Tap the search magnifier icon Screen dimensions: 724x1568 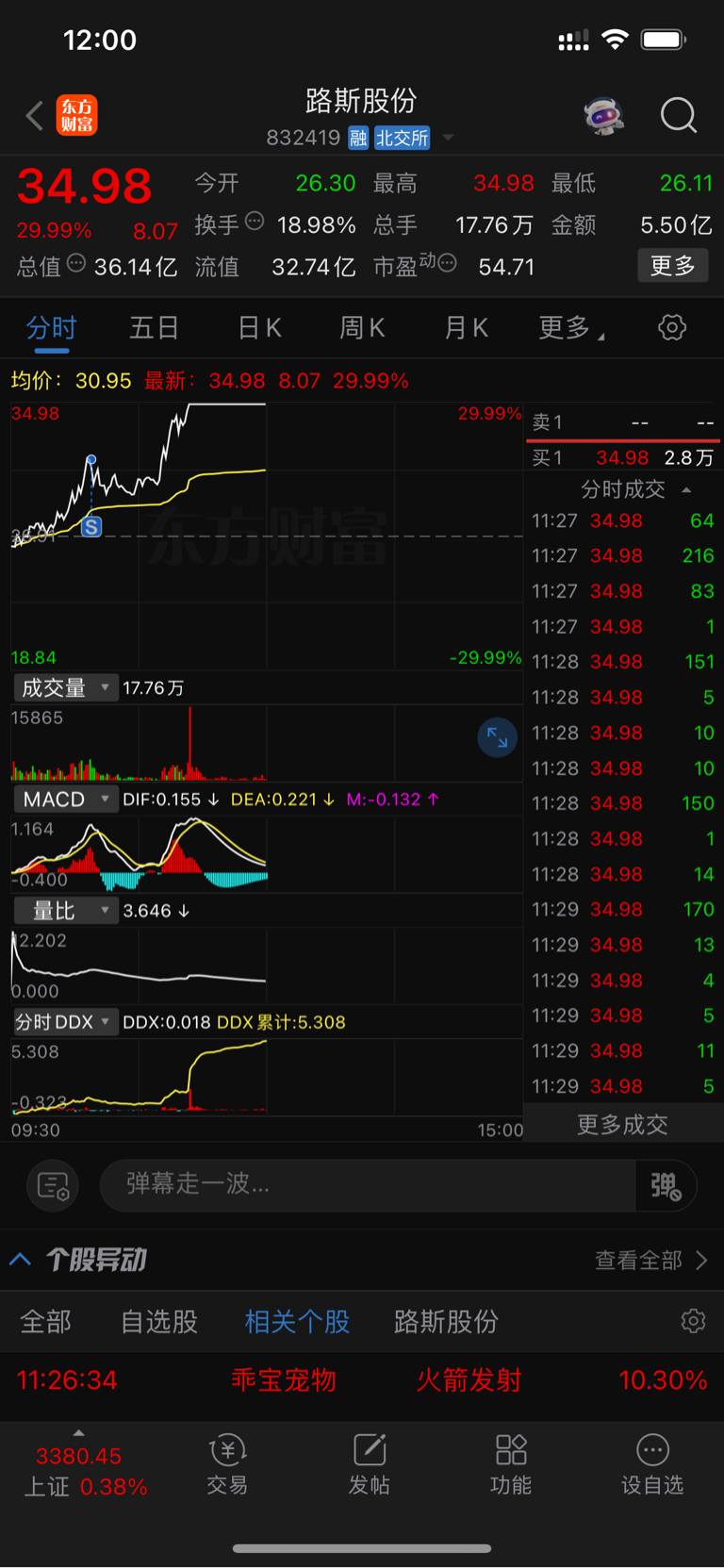coord(678,116)
